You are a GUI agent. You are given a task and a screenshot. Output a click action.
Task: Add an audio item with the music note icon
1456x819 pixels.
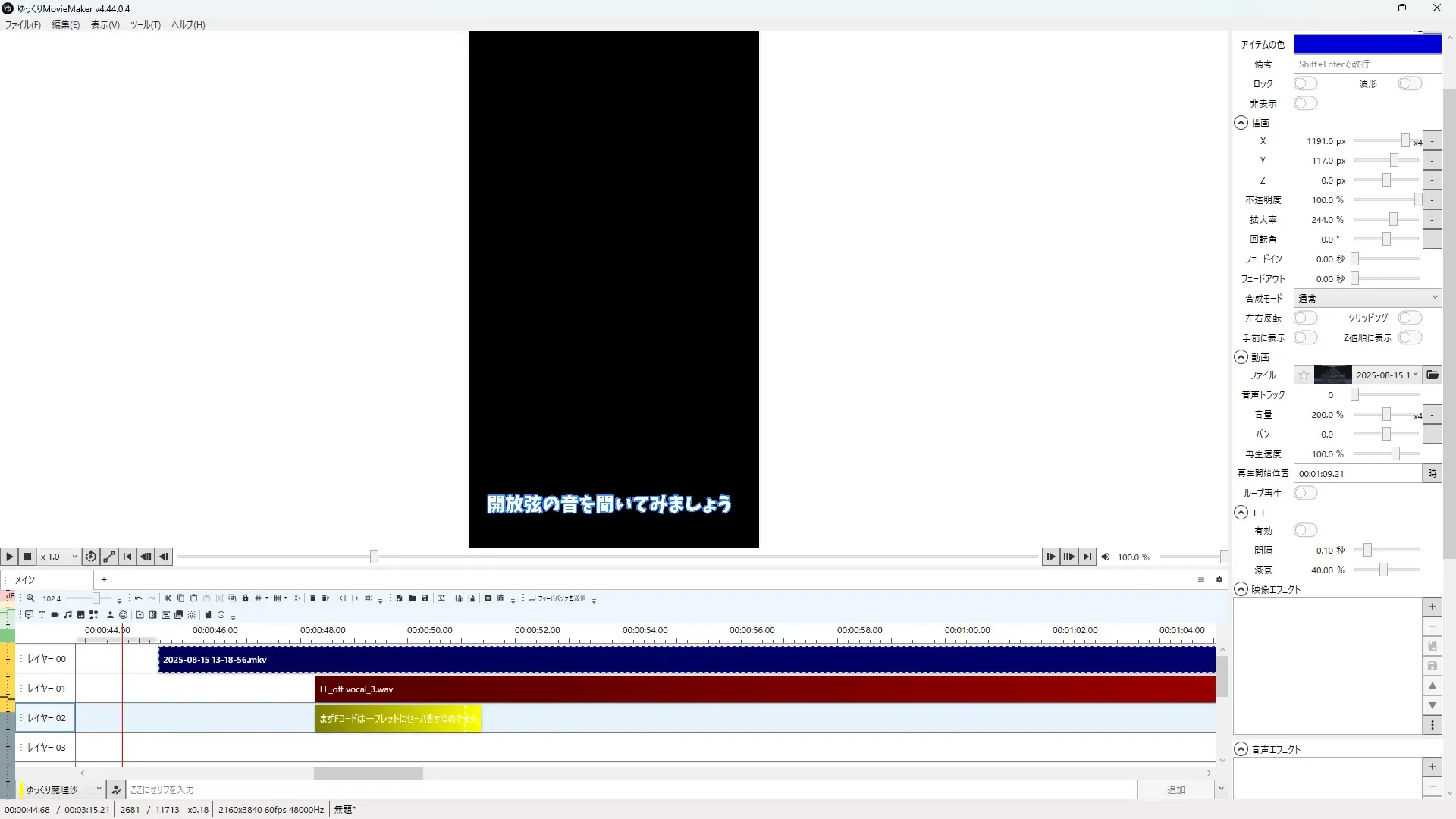pos(67,615)
